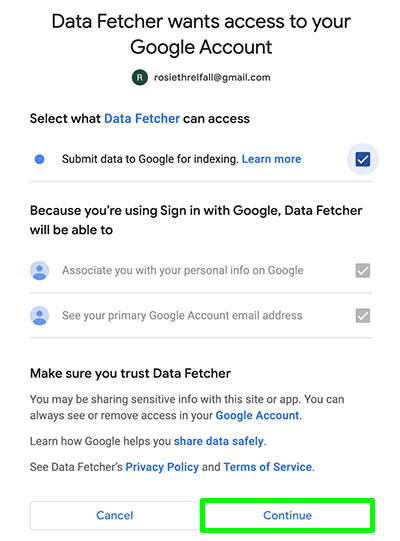The image size is (400, 541).
Task: Click the greyed See email address checkbox
Action: tap(363, 316)
